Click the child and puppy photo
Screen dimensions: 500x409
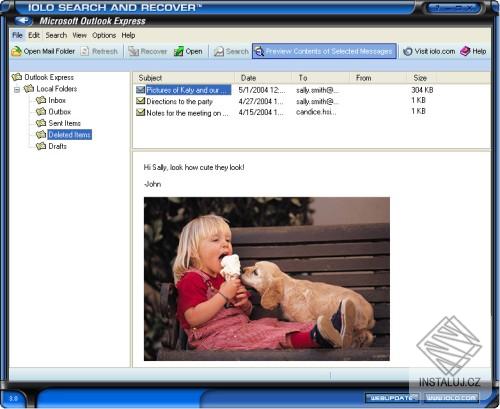[267, 279]
